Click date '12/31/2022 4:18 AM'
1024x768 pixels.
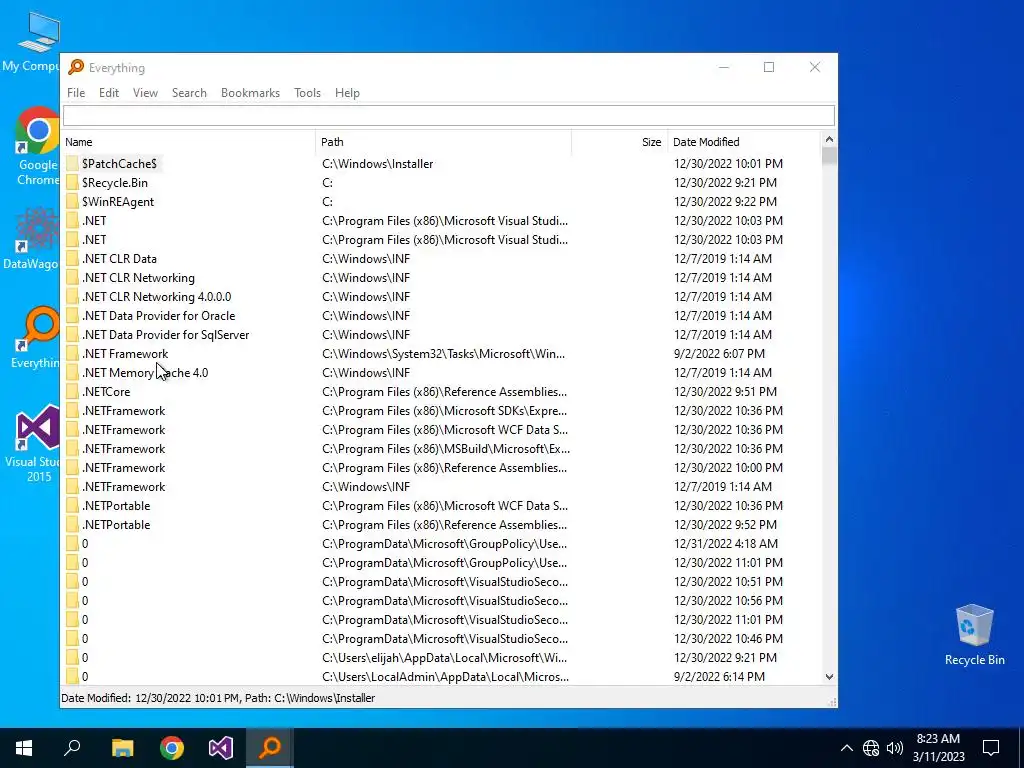726,543
